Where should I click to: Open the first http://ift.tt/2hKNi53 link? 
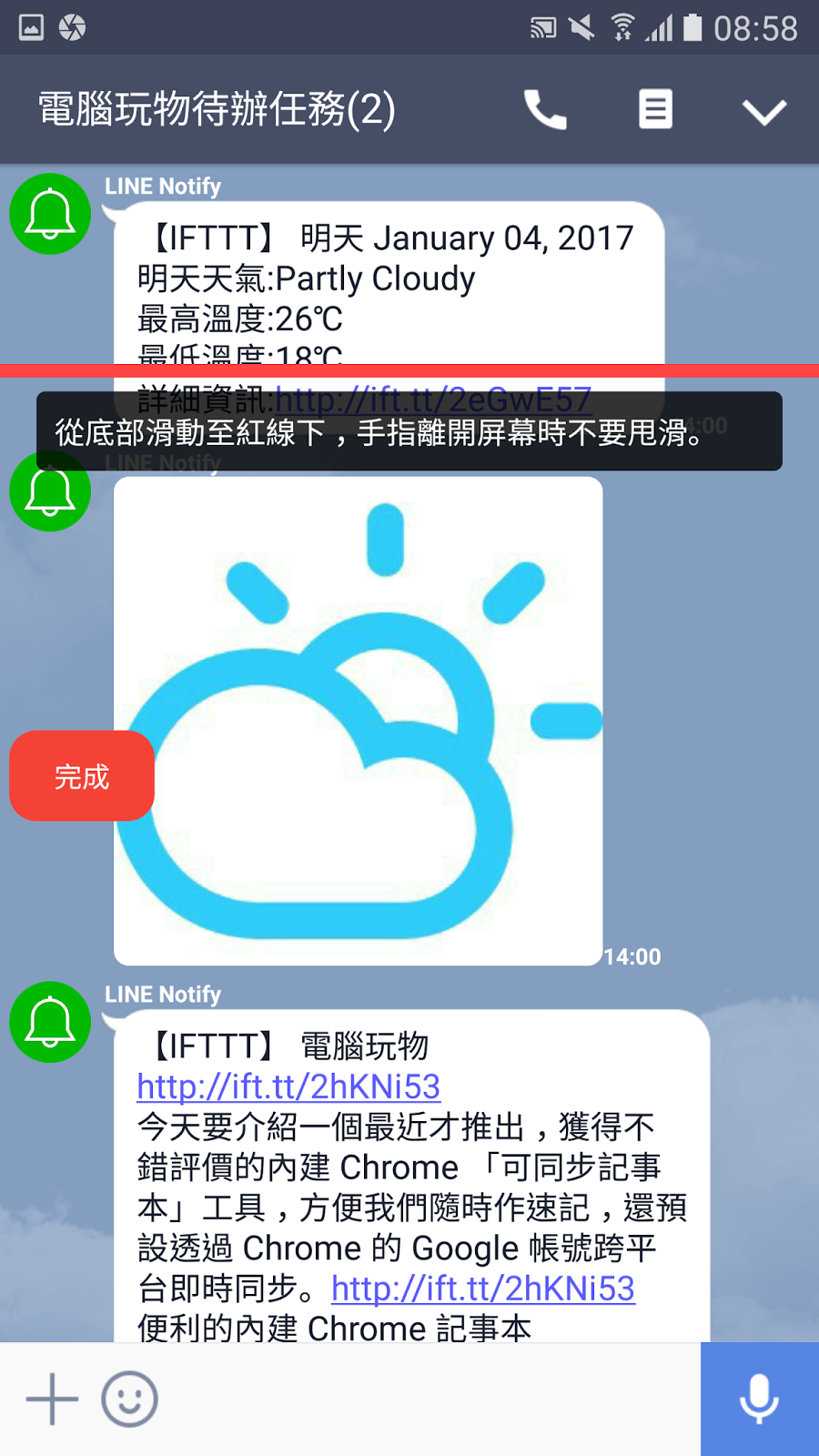[288, 1087]
